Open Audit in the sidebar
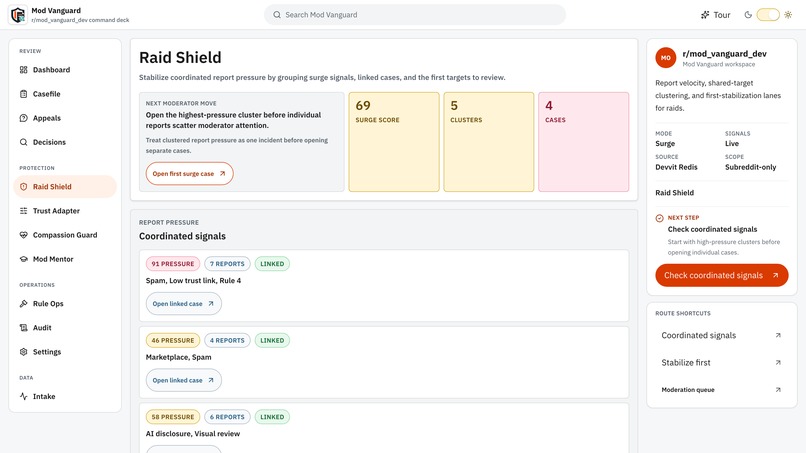This screenshot has width=806, height=453. 65,328
